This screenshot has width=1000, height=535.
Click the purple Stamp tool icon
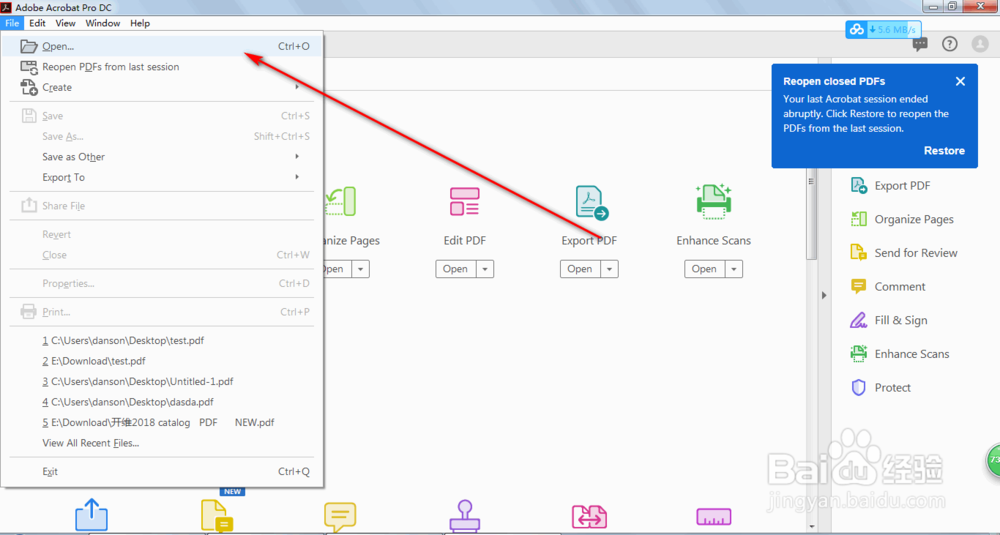pyautogui.click(x=464, y=516)
